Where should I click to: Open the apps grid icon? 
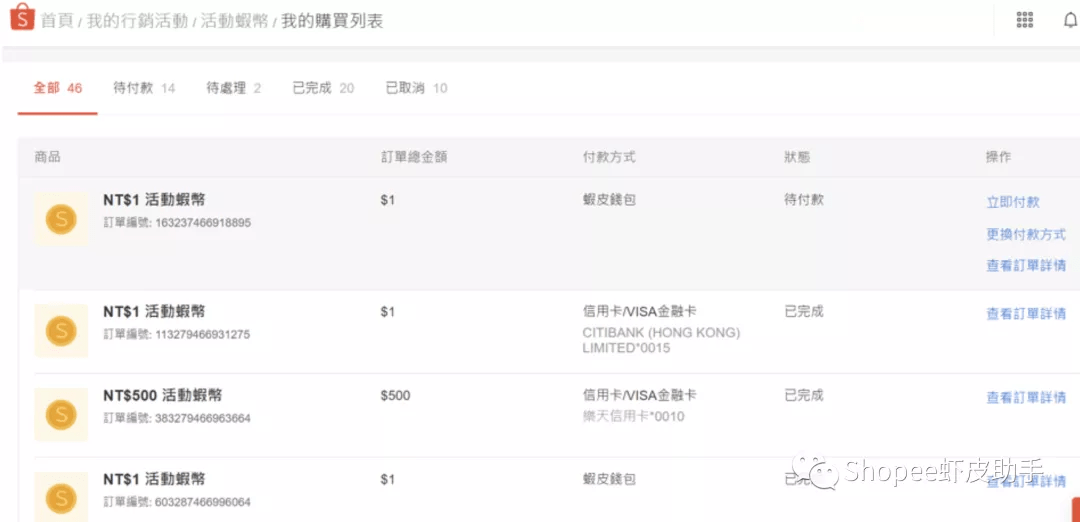tap(1024, 20)
